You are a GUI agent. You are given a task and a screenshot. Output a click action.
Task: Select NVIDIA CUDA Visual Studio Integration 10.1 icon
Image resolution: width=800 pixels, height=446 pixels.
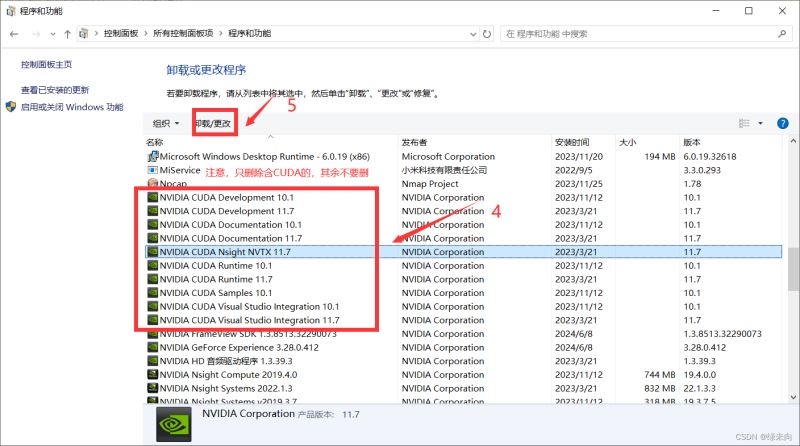coord(152,306)
